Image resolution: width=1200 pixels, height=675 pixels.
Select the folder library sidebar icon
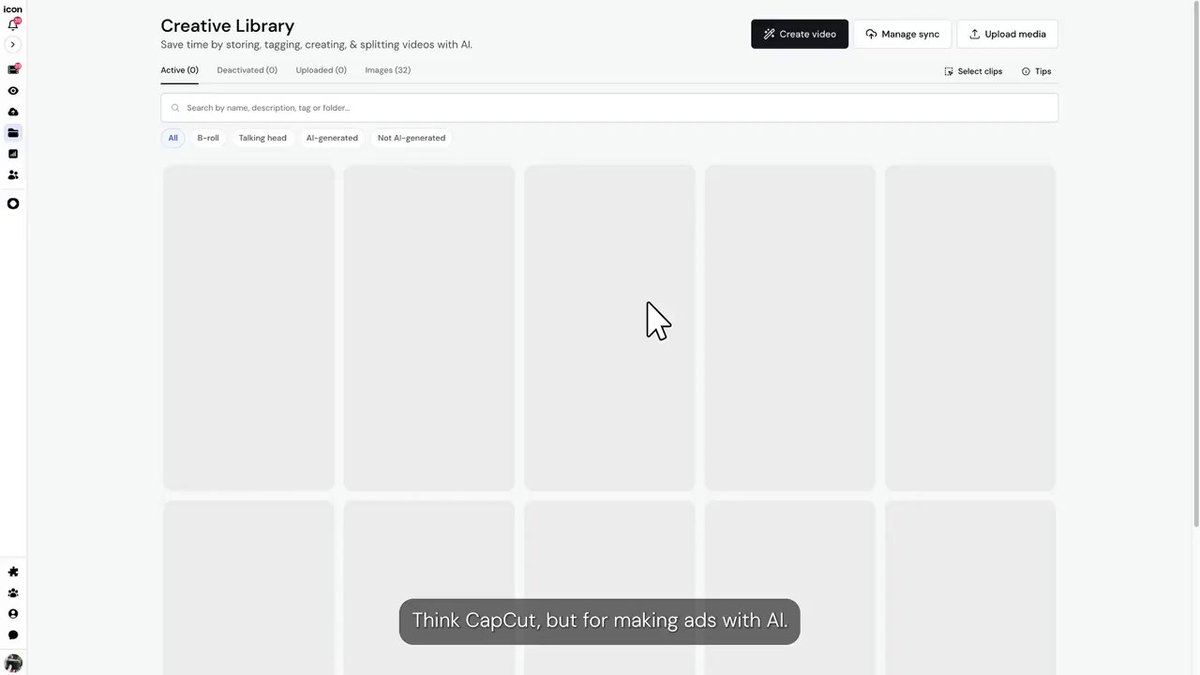pos(13,133)
